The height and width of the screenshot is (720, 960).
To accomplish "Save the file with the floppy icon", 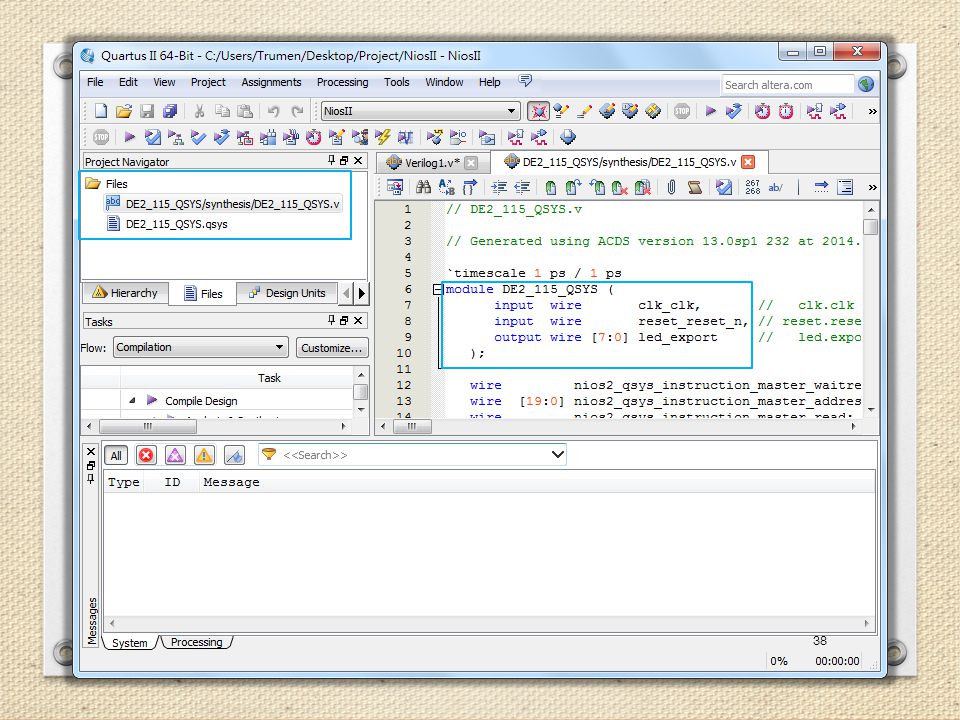I will (147, 111).
